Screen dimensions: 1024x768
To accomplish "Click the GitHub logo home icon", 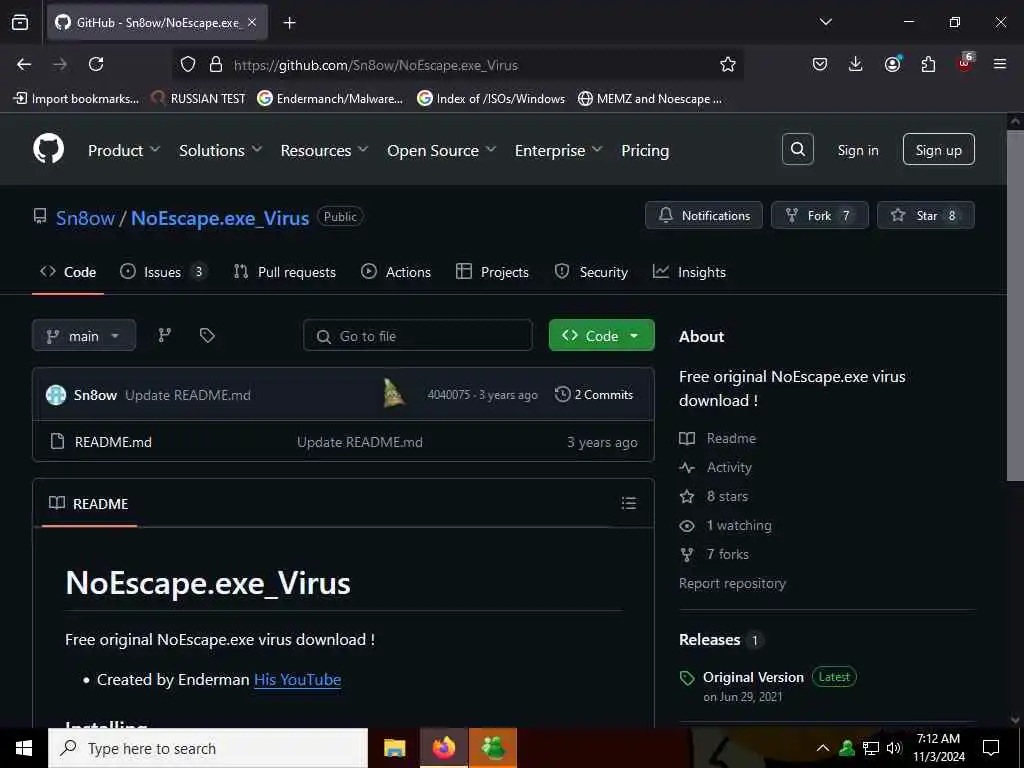I will (49, 150).
